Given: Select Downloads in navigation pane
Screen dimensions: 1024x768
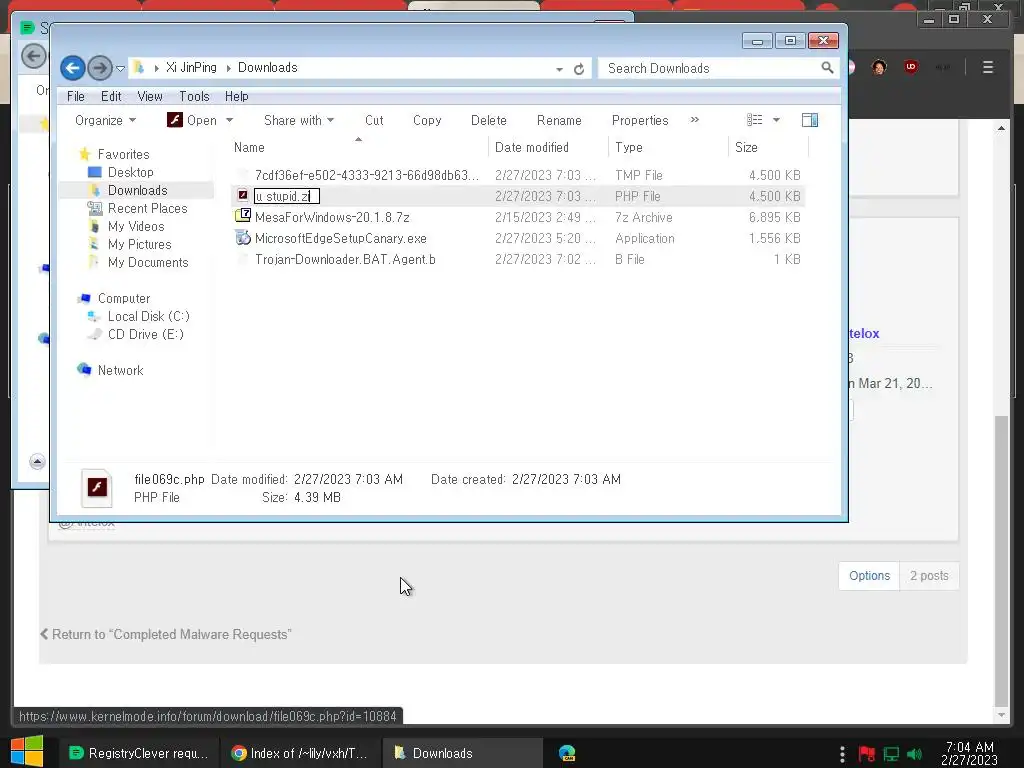Looking at the screenshot, I should coord(138,190).
